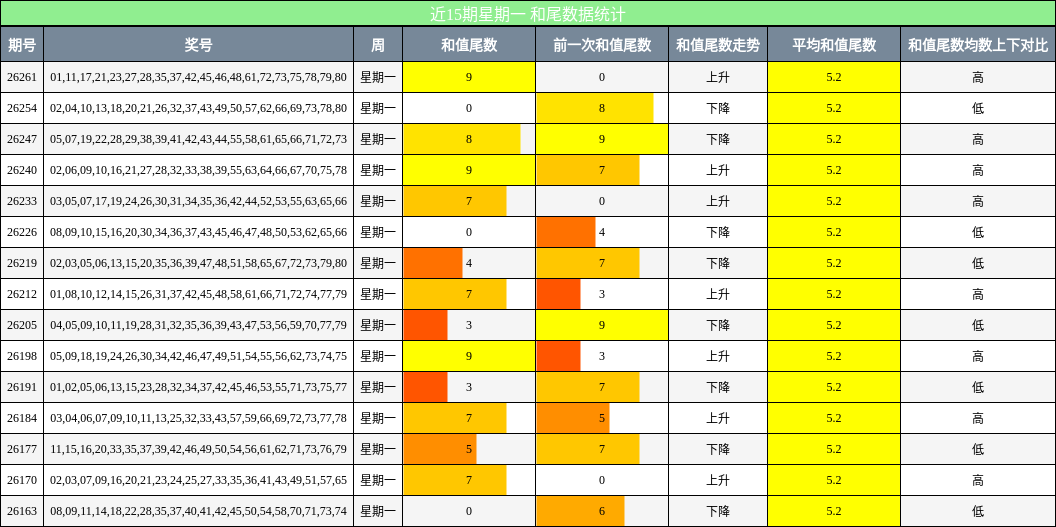Select period number 26198
1056x527 pixels.
(x=22, y=356)
